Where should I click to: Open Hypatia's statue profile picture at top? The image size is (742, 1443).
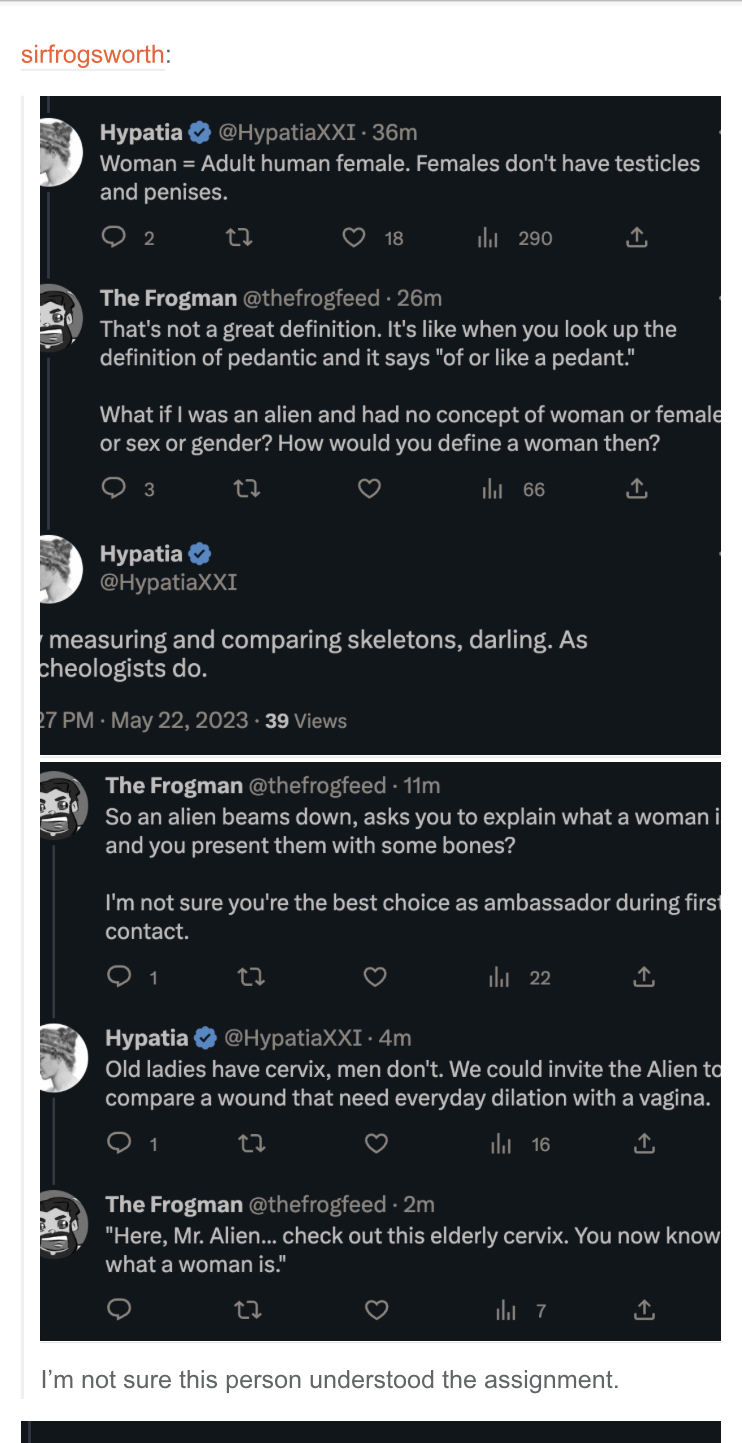(x=59, y=152)
